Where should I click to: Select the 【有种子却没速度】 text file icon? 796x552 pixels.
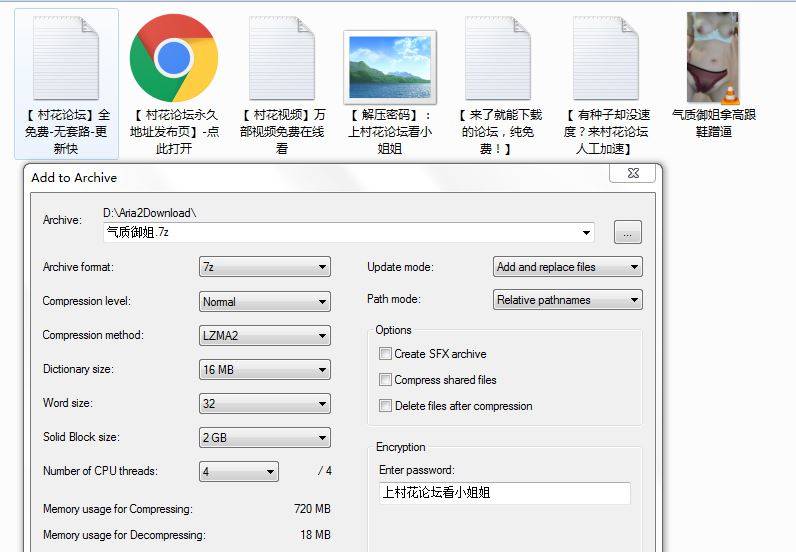click(x=605, y=58)
